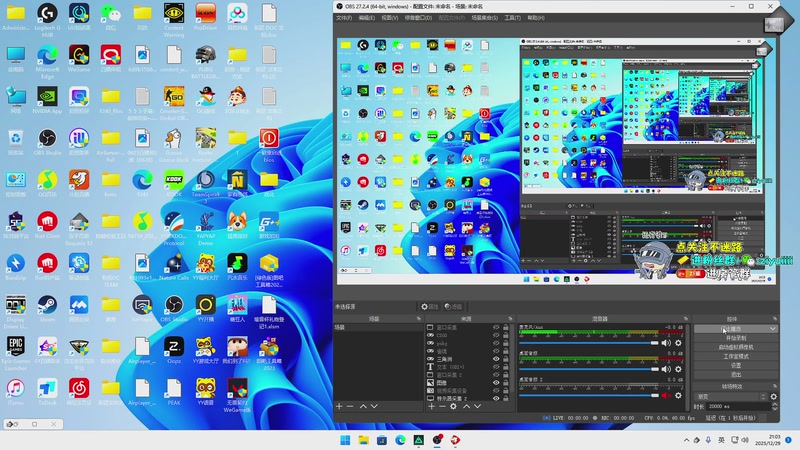Move selected source up in Sources dock
The height and width of the screenshot is (450, 800).
click(x=466, y=406)
